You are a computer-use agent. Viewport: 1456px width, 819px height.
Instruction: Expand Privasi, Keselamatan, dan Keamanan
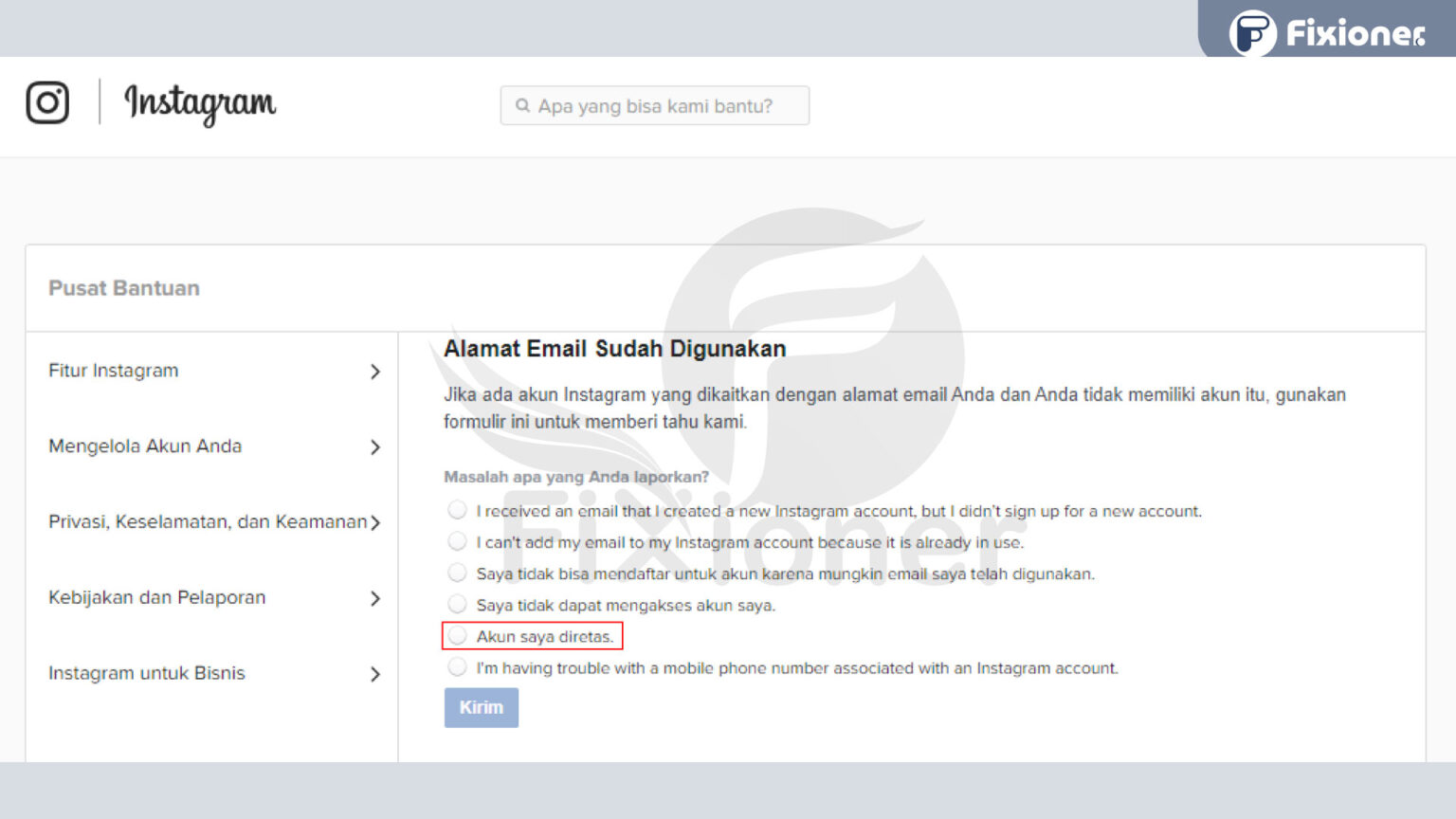pos(377,522)
